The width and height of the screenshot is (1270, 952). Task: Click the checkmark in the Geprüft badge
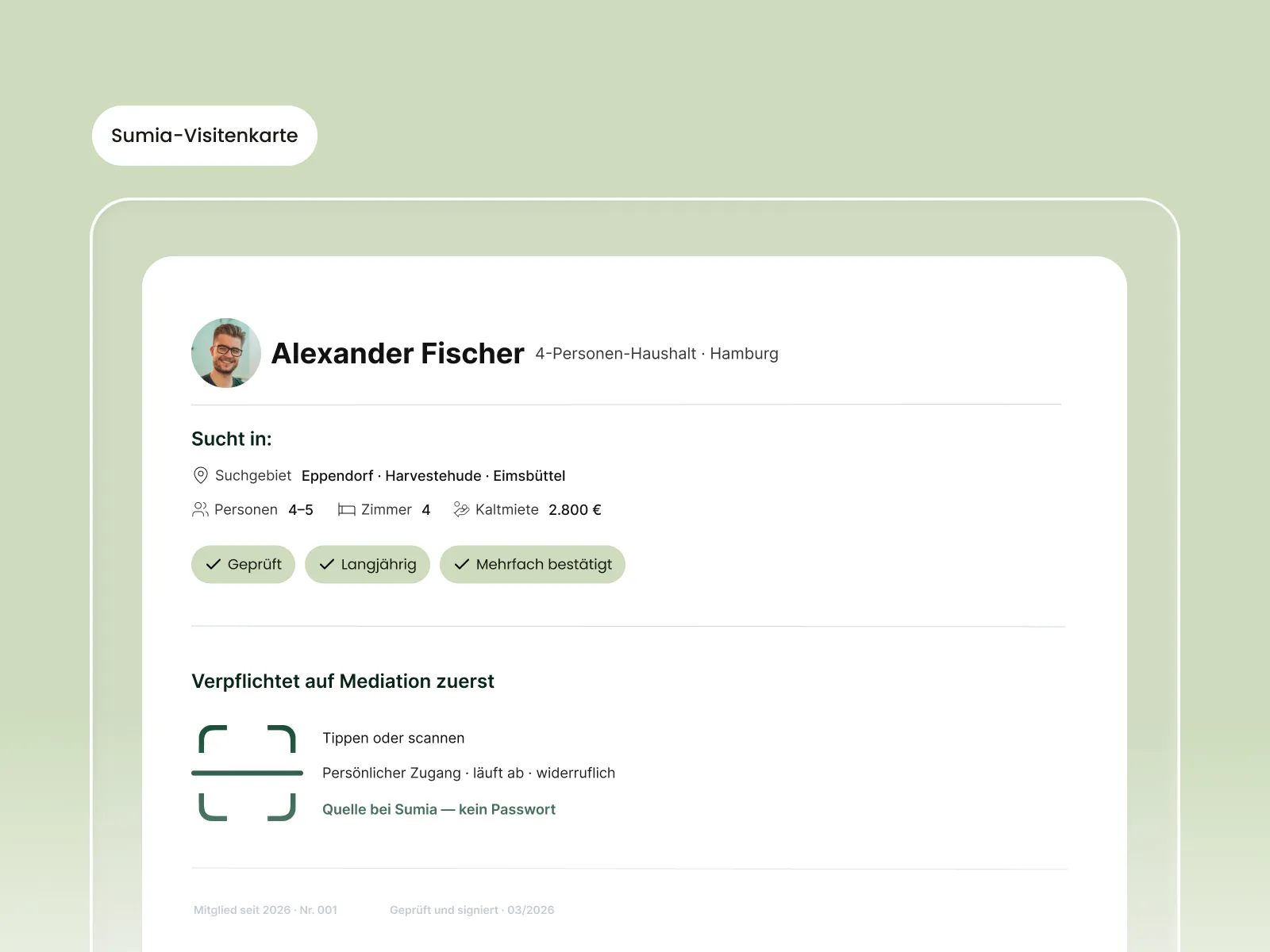[x=213, y=564]
